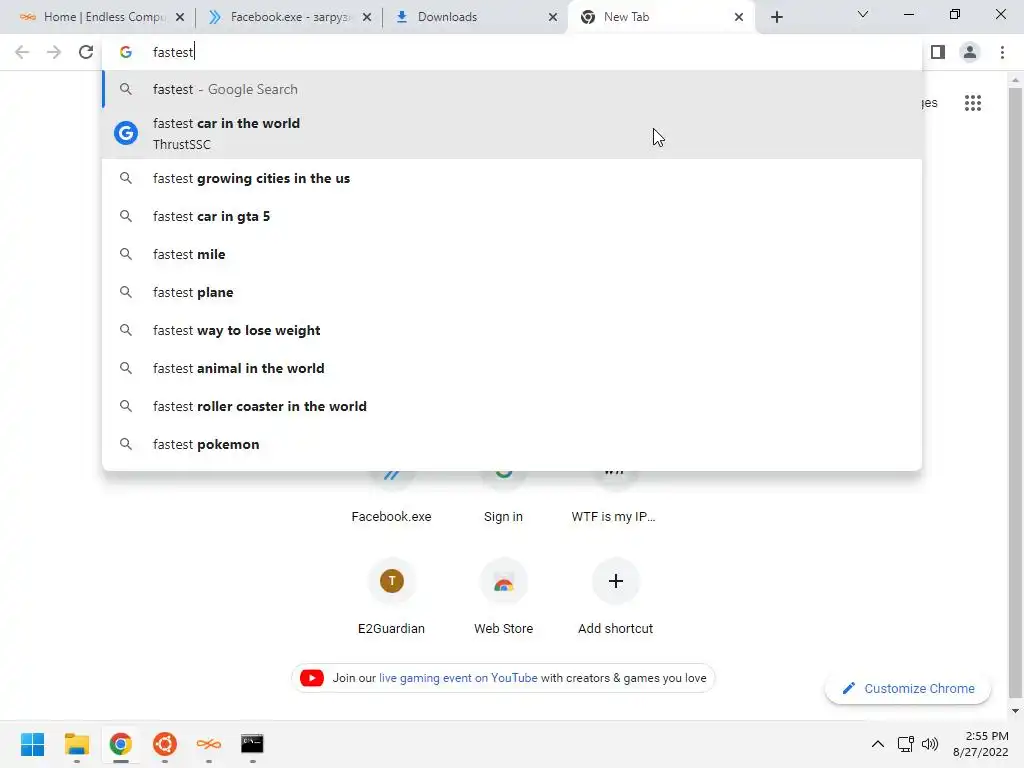This screenshot has width=1024, height=768.
Task: Toggle the side panel icon
Action: [938, 52]
